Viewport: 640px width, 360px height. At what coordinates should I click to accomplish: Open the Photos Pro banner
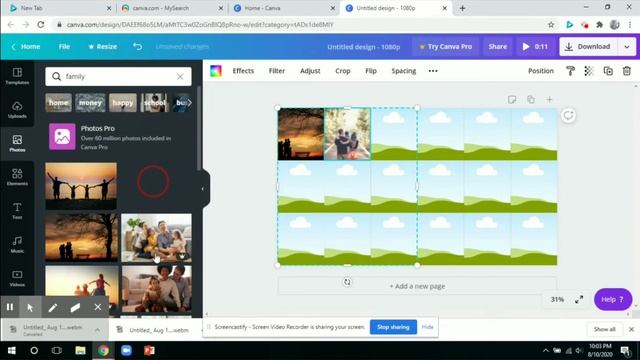tap(118, 137)
